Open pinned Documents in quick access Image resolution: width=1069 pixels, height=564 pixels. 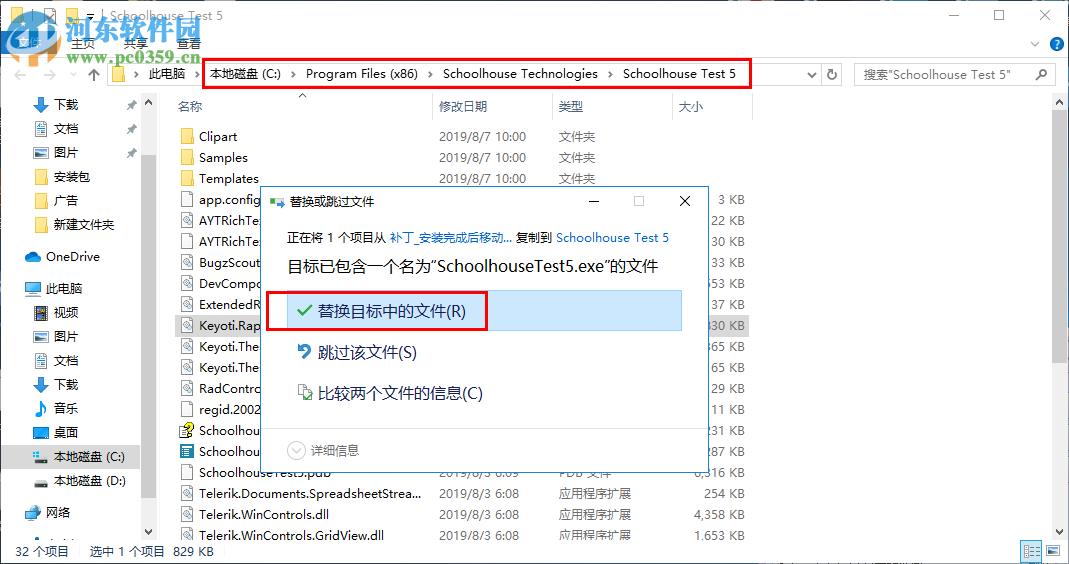coord(65,128)
